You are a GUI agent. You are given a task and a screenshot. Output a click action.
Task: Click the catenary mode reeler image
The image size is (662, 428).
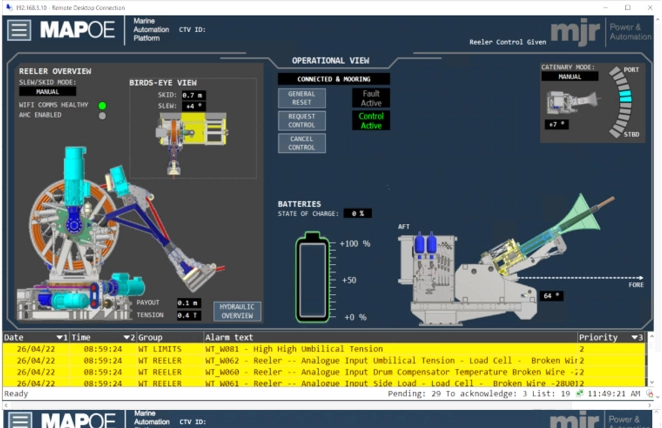(572, 103)
